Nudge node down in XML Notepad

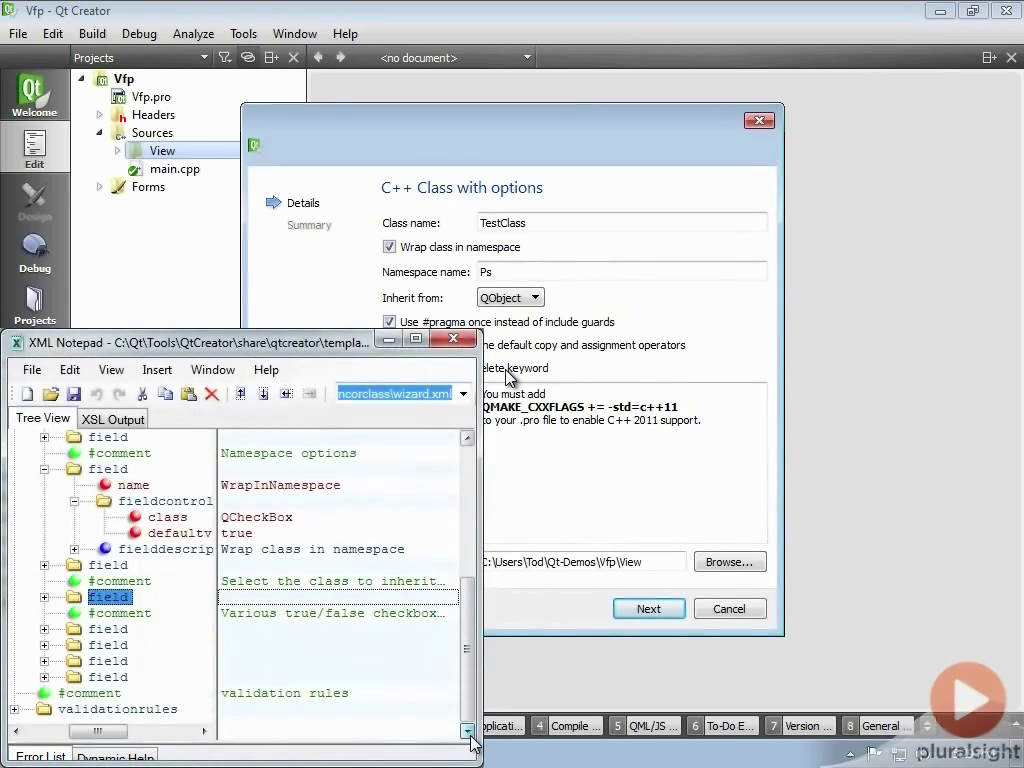point(263,394)
